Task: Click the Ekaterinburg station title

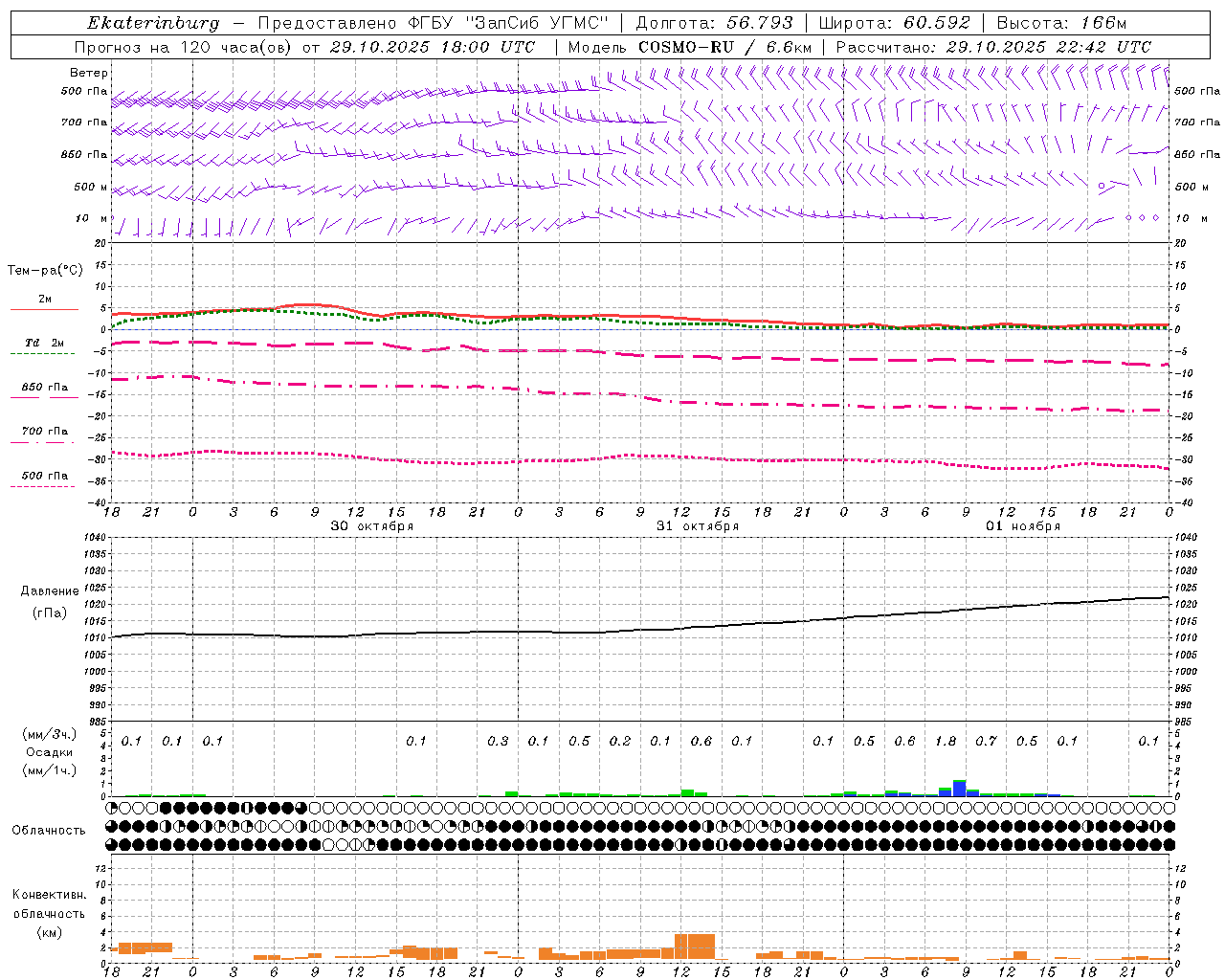Action: pos(153,23)
